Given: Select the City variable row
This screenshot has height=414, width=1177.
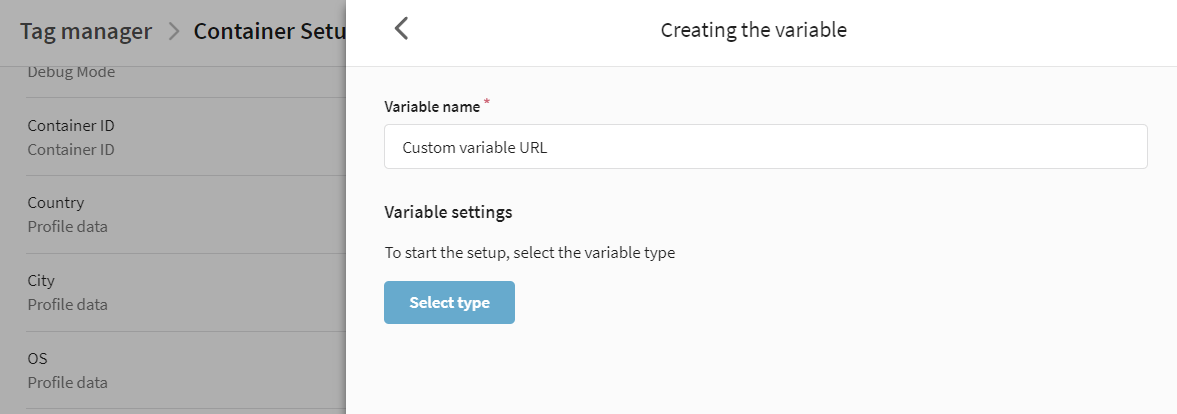Looking at the screenshot, I should tap(186, 292).
